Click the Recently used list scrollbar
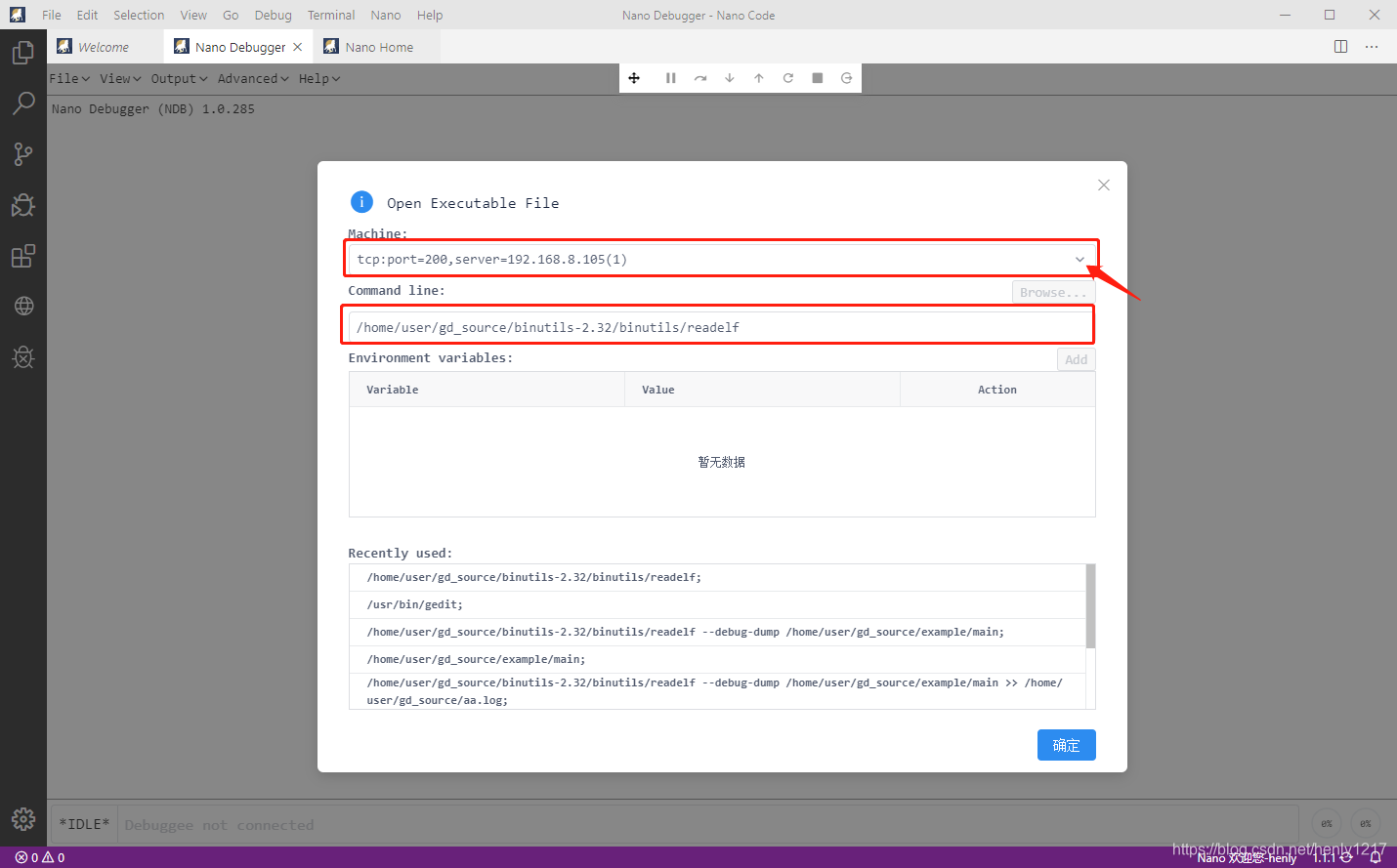 (x=1090, y=606)
